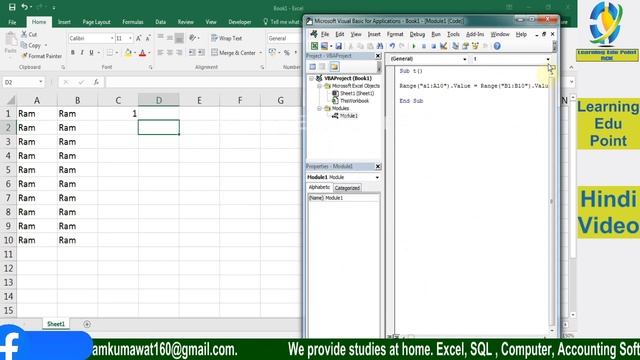The width and height of the screenshot is (640, 360).
Task: Open the Insert menu in VBA editor
Action: (374, 34)
